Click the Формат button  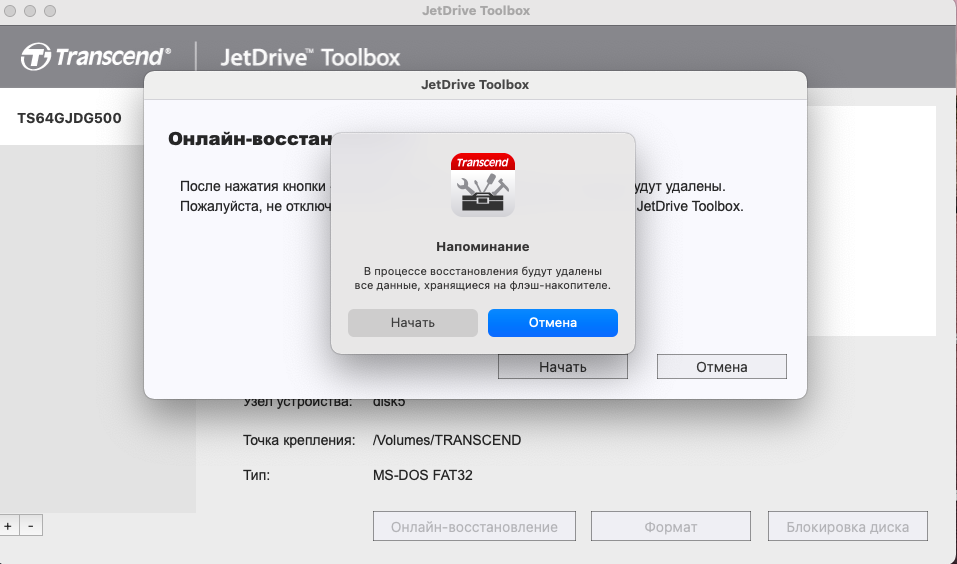pos(671,527)
